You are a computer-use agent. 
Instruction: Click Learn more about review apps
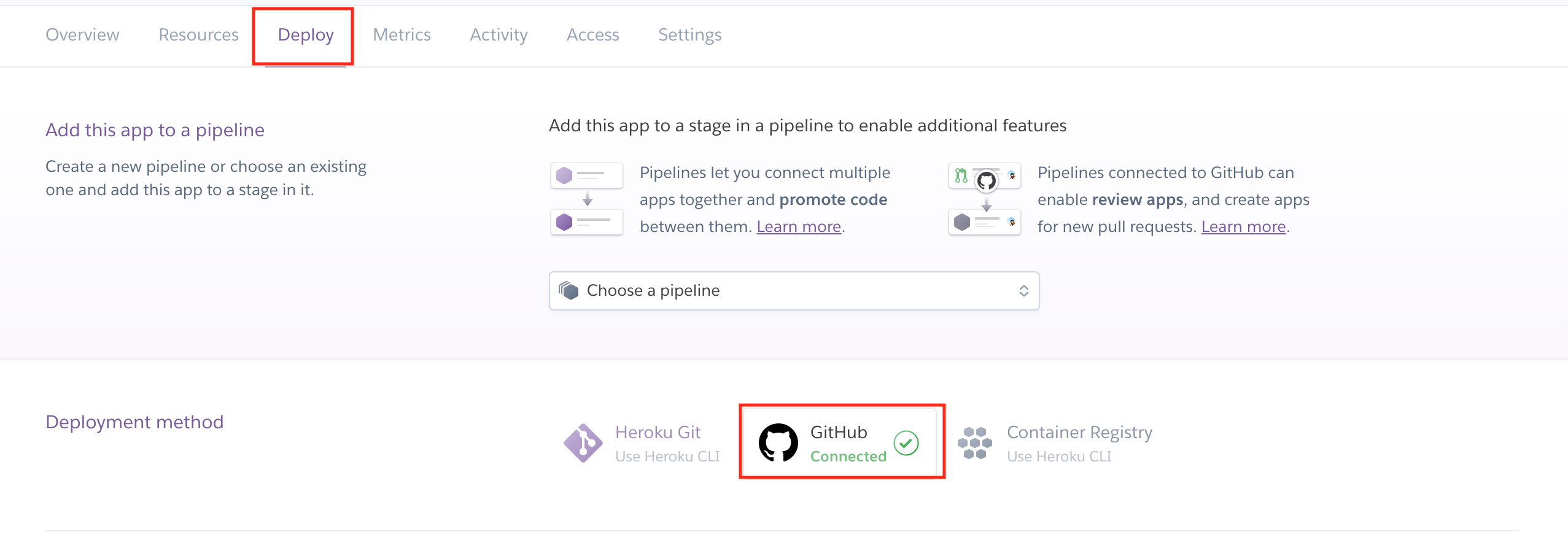[x=1243, y=227]
